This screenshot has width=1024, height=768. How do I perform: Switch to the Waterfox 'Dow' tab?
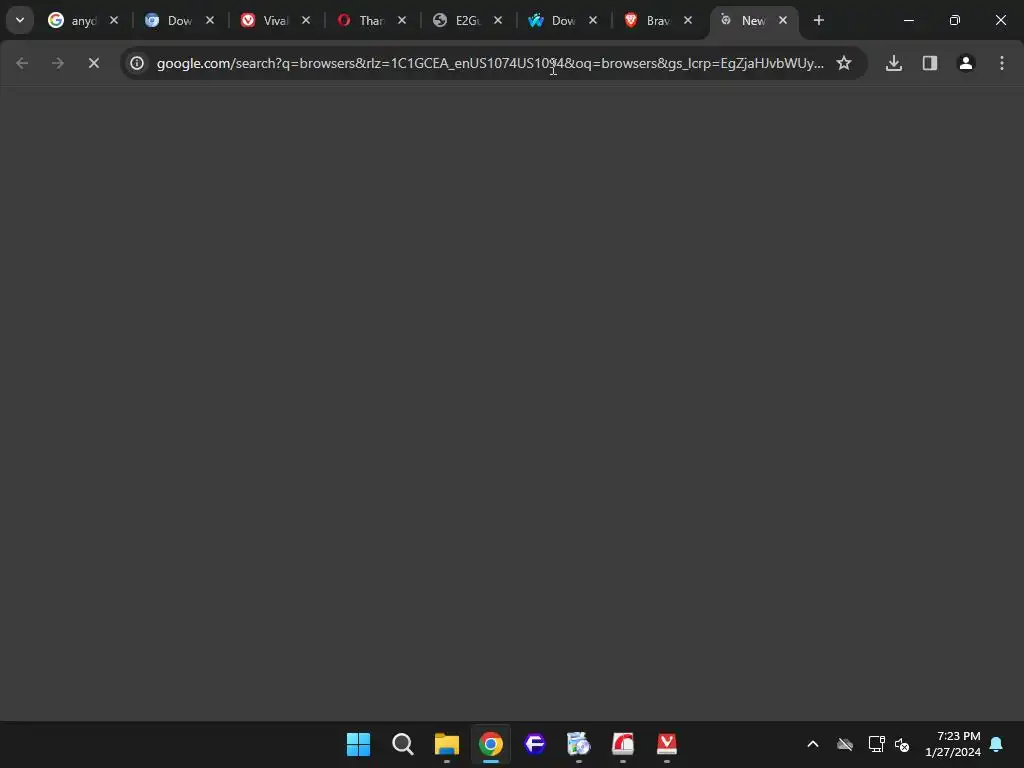click(x=552, y=20)
